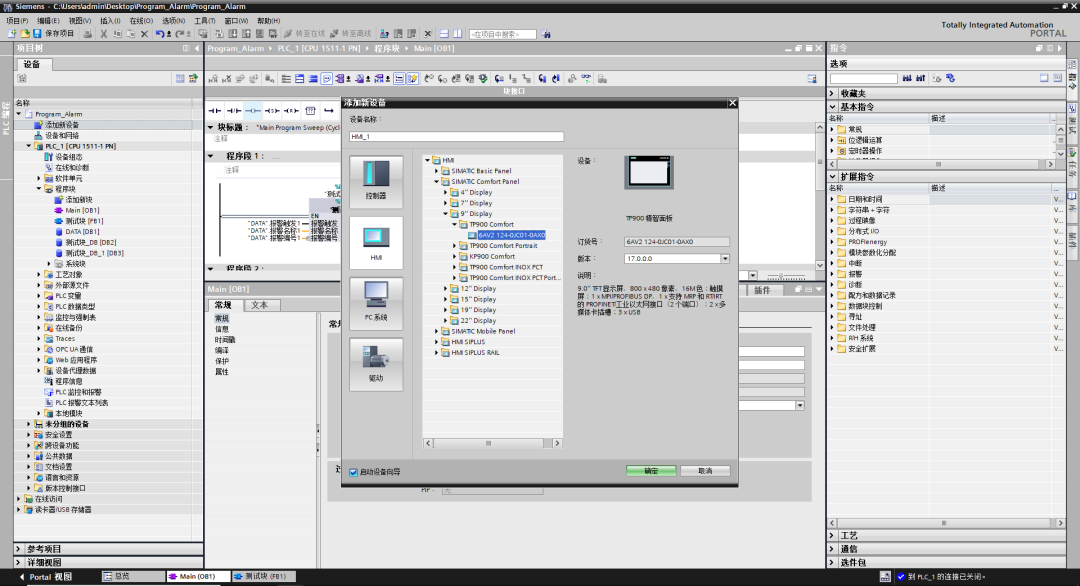Viewport: 1080px width, 586px height.
Task: Expand the 通信 communication instructions section
Action: pyautogui.click(x=833, y=549)
